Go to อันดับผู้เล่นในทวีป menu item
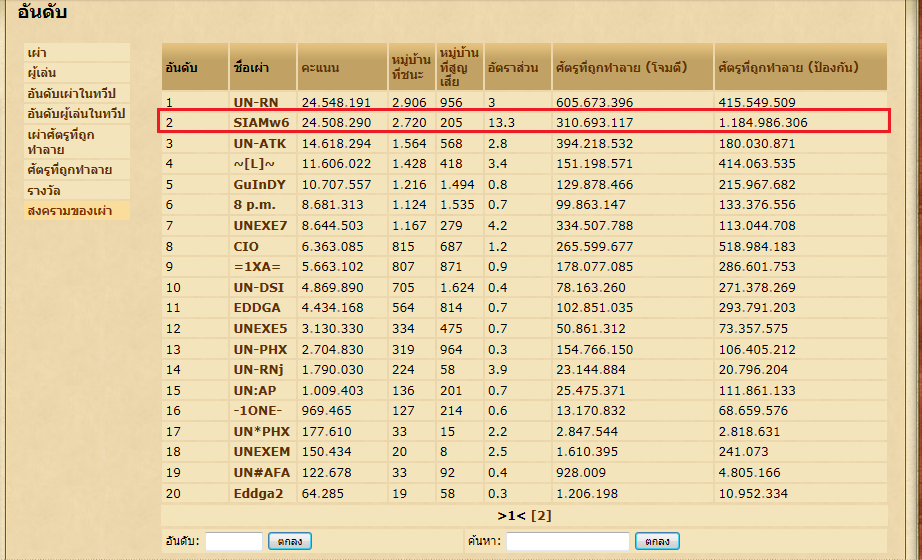 [76, 114]
